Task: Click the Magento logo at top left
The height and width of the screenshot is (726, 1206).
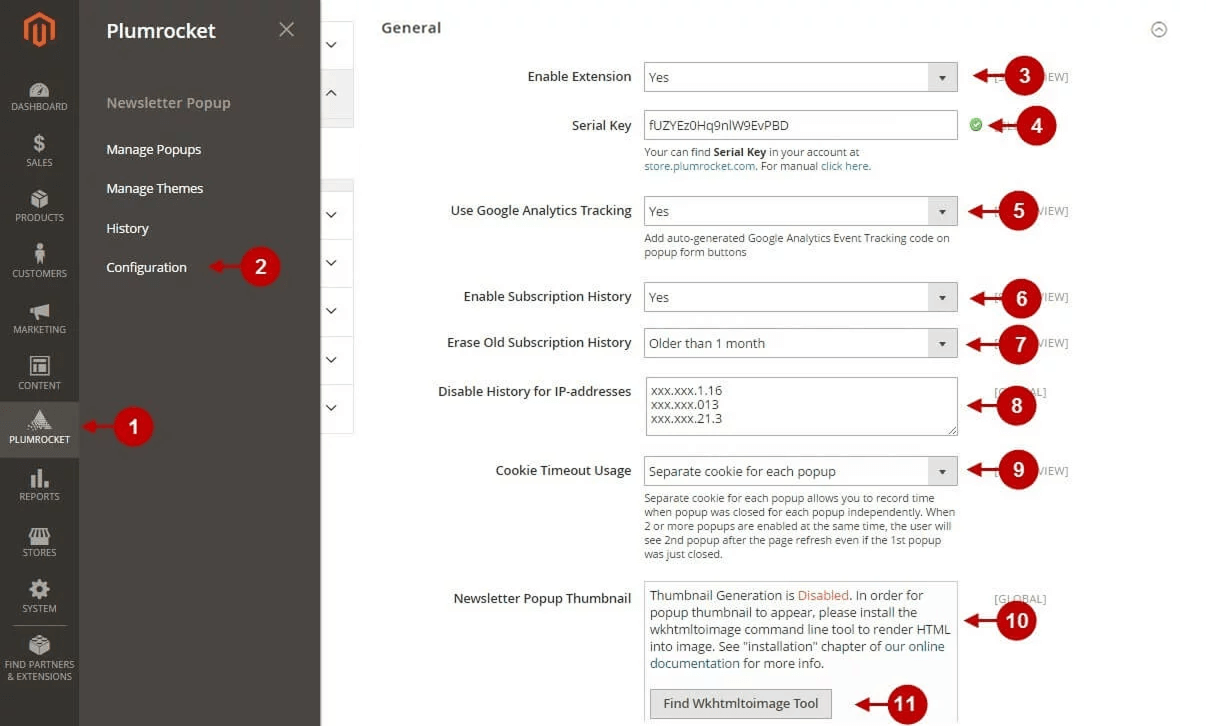Action: tap(39, 29)
